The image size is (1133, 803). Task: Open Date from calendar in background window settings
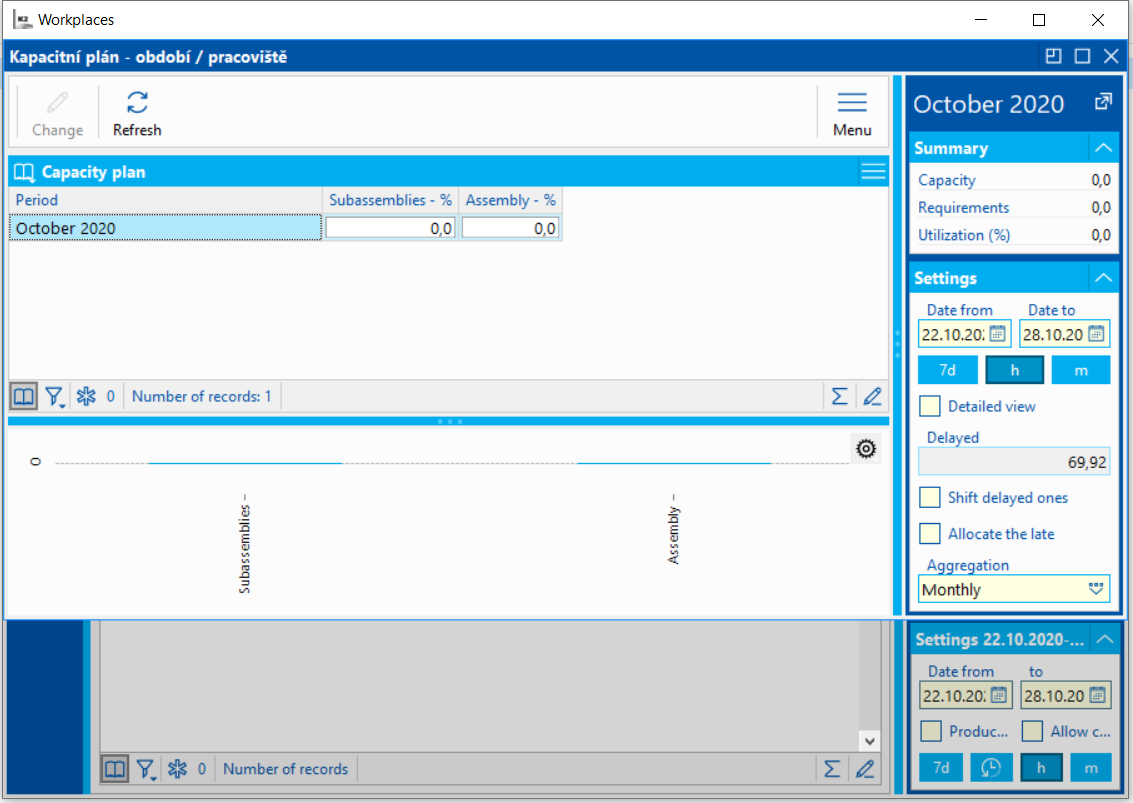[x=999, y=695]
